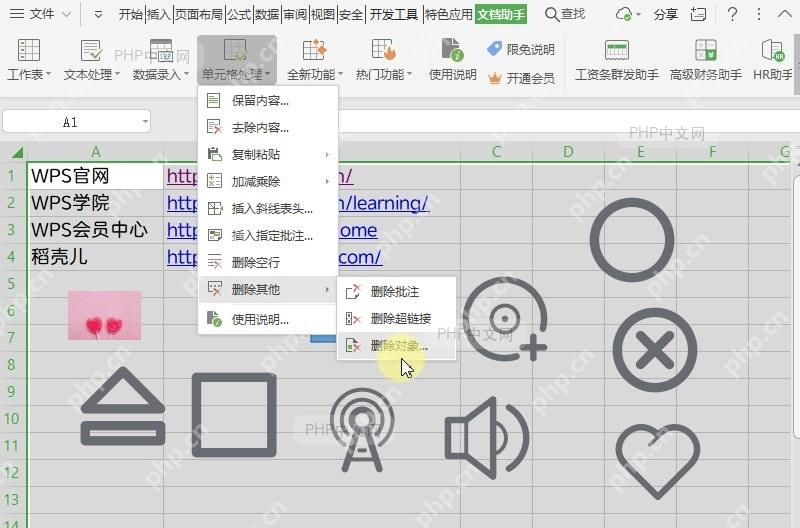Screen dimensions: 800x528
Task: Expand the 复制粘贴 submenu
Action: (x=268, y=154)
